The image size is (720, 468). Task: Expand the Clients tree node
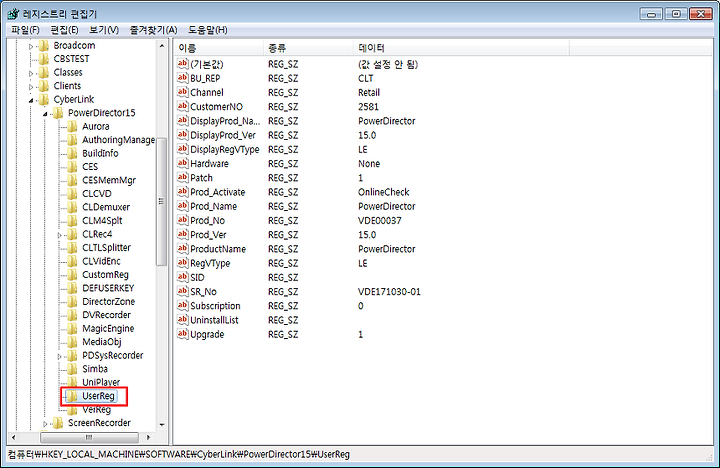[31, 86]
